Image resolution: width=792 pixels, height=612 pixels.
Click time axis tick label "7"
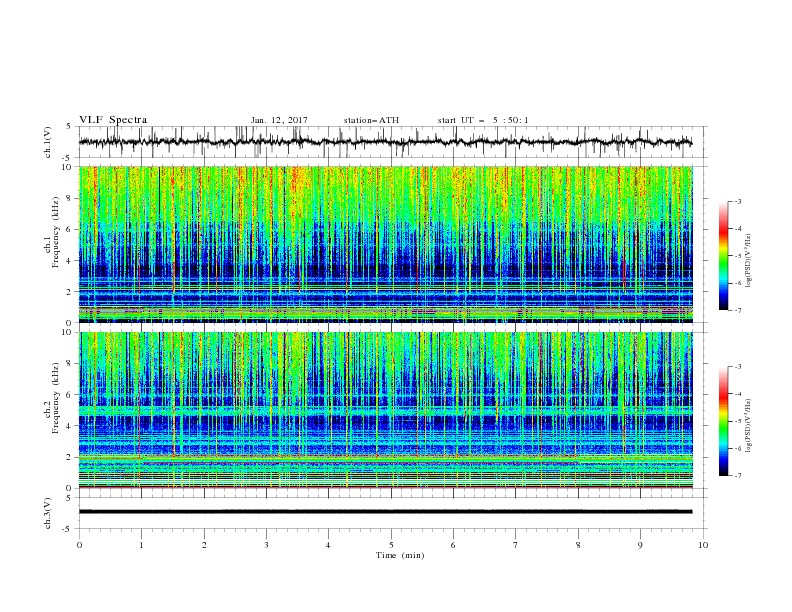click(x=516, y=545)
